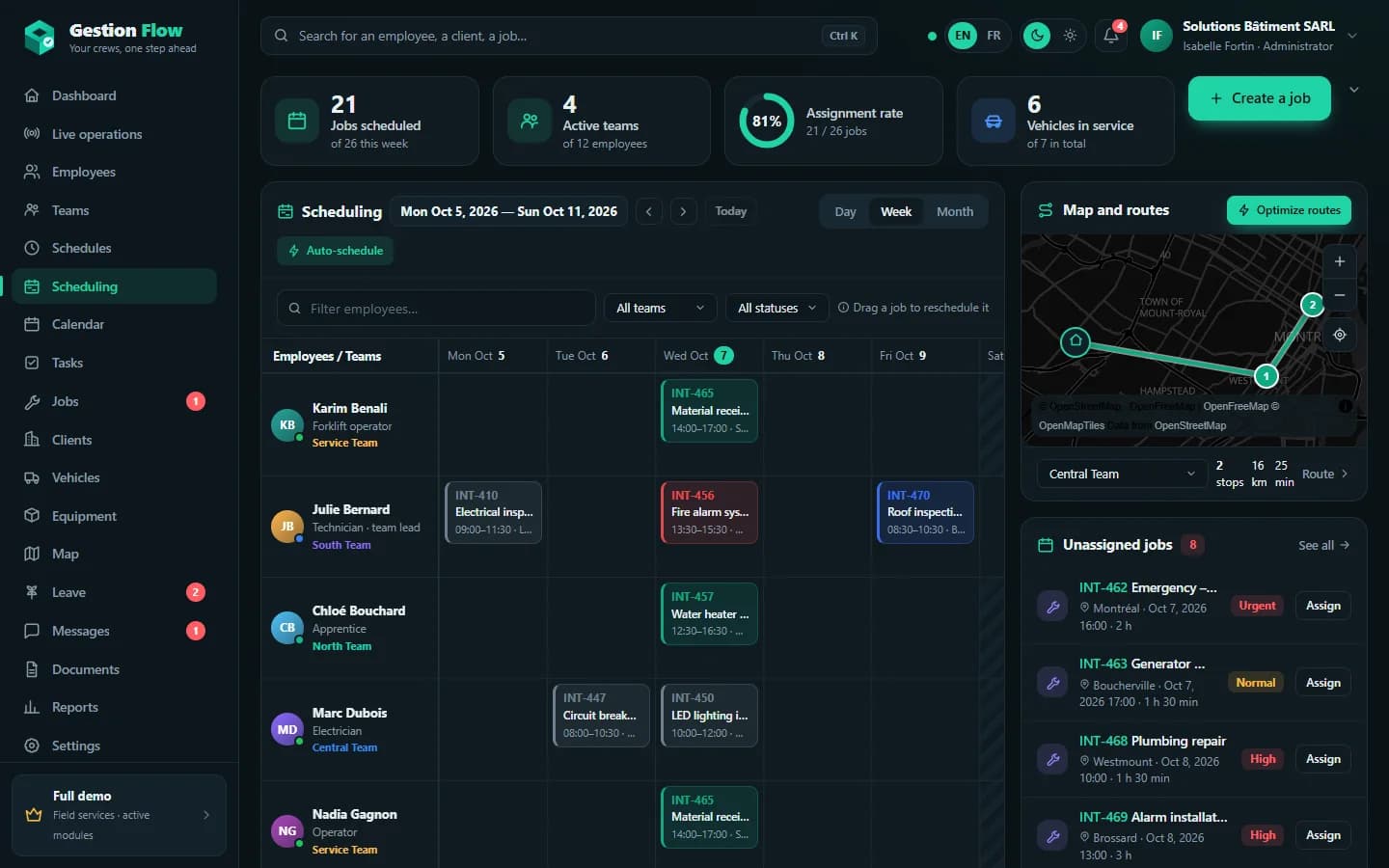The image size is (1389, 868).
Task: Select EN language option
Action: click(963, 36)
